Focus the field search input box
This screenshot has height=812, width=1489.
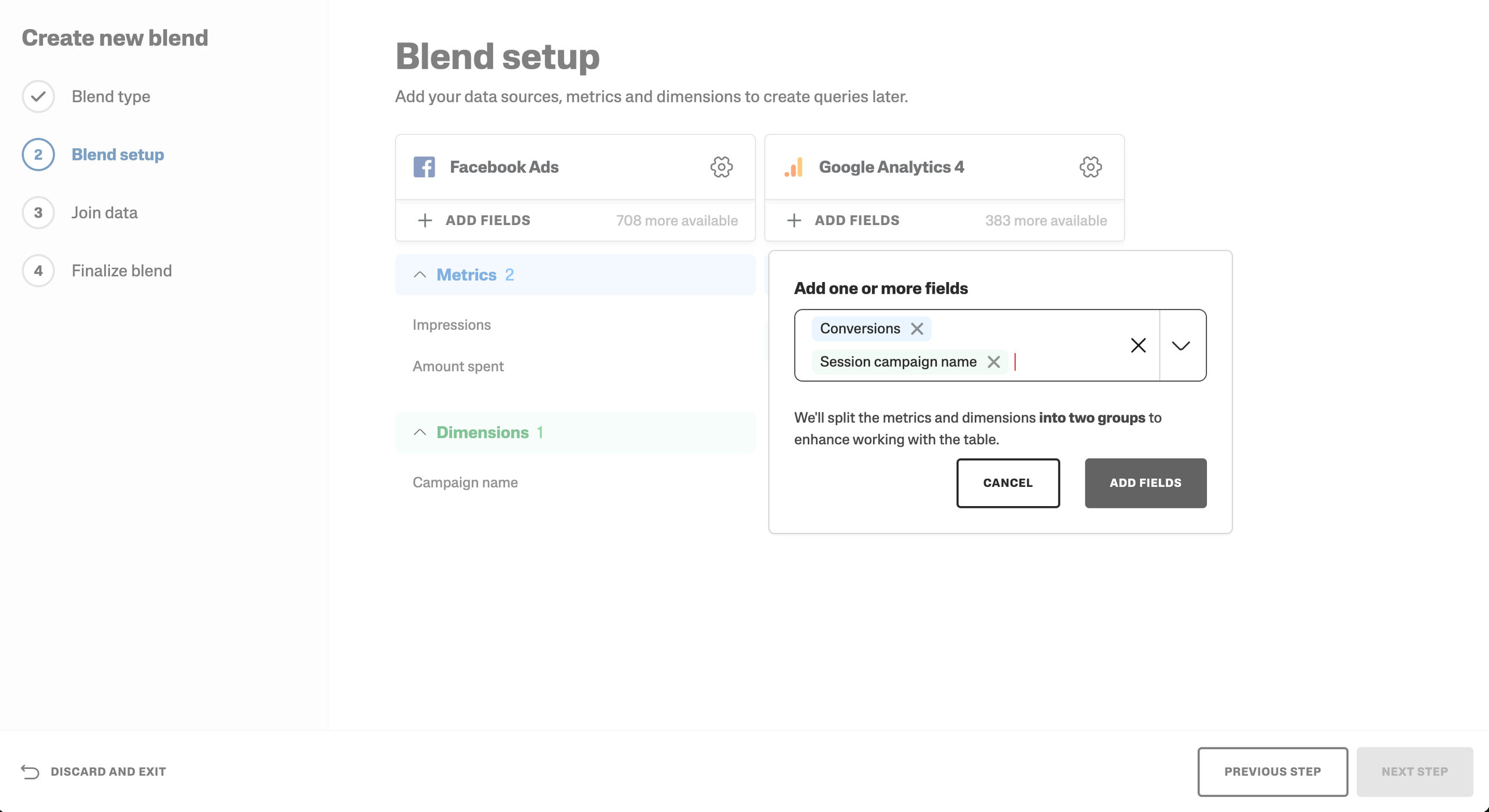pos(1064,362)
